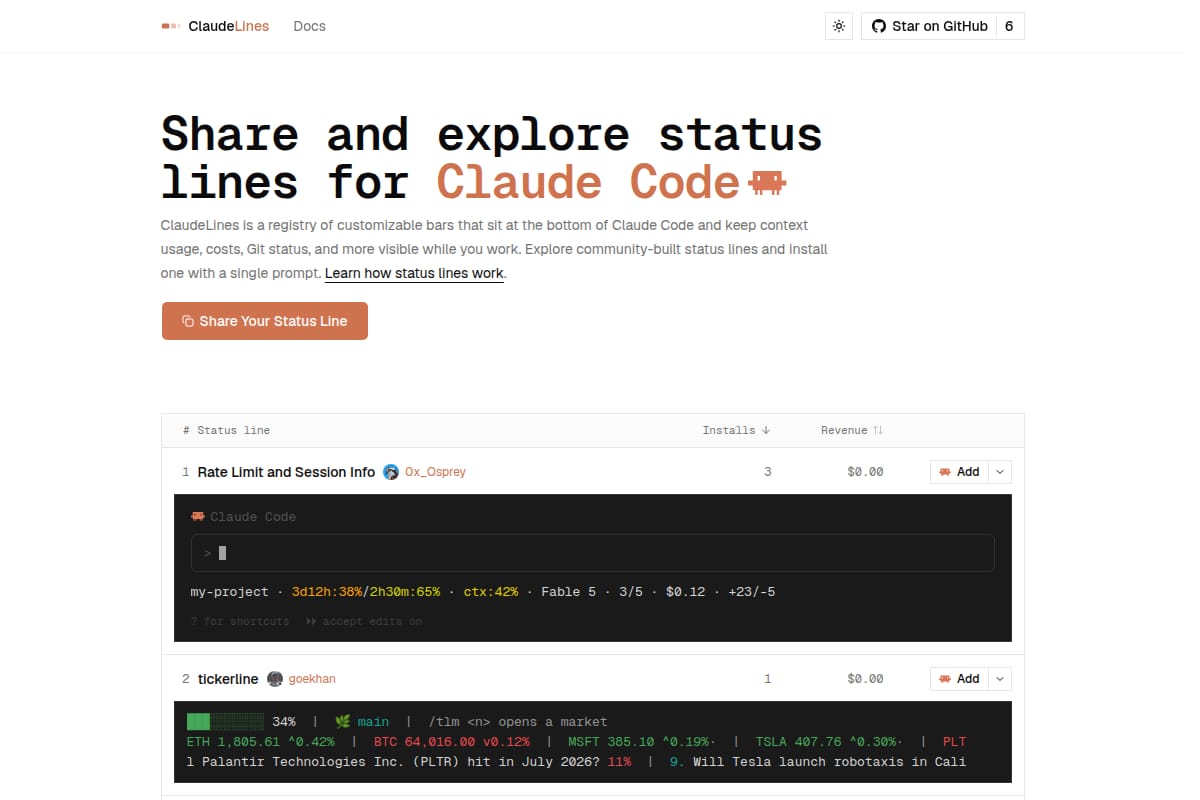Add the tickerline status line
This screenshot has width=1200, height=800.
point(959,679)
